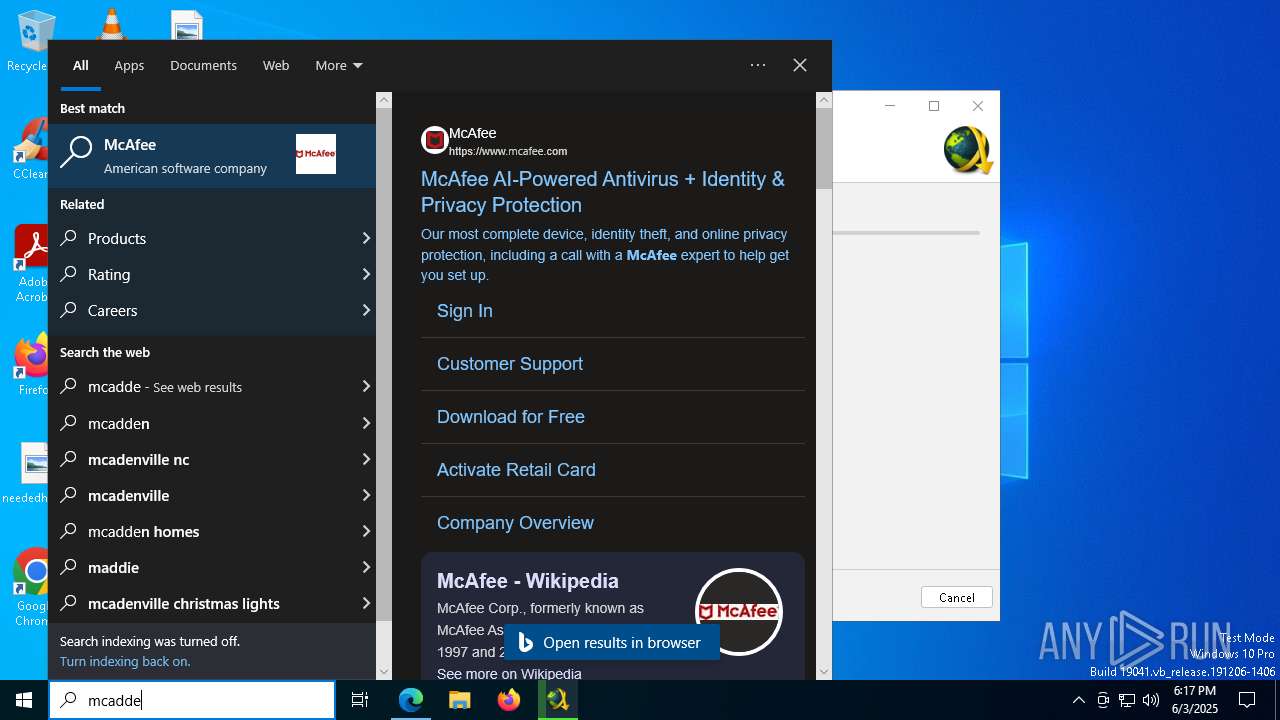
Task: Click the running installer taskbar icon
Action: coord(558,700)
